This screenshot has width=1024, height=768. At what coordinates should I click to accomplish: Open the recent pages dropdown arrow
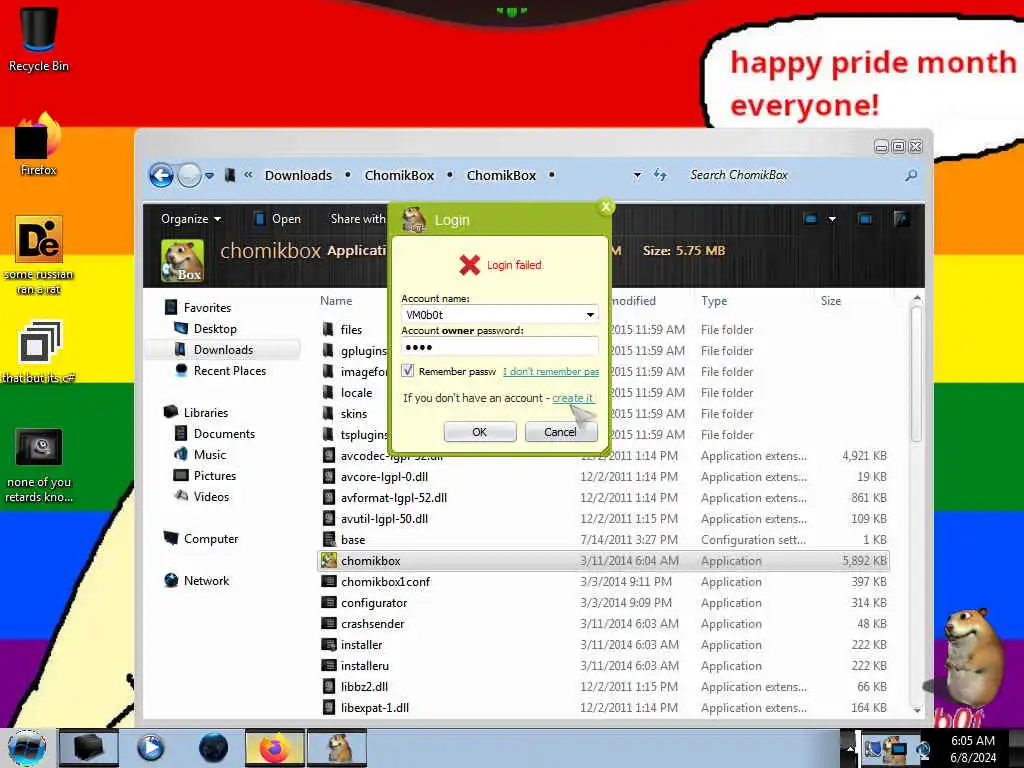click(x=209, y=175)
